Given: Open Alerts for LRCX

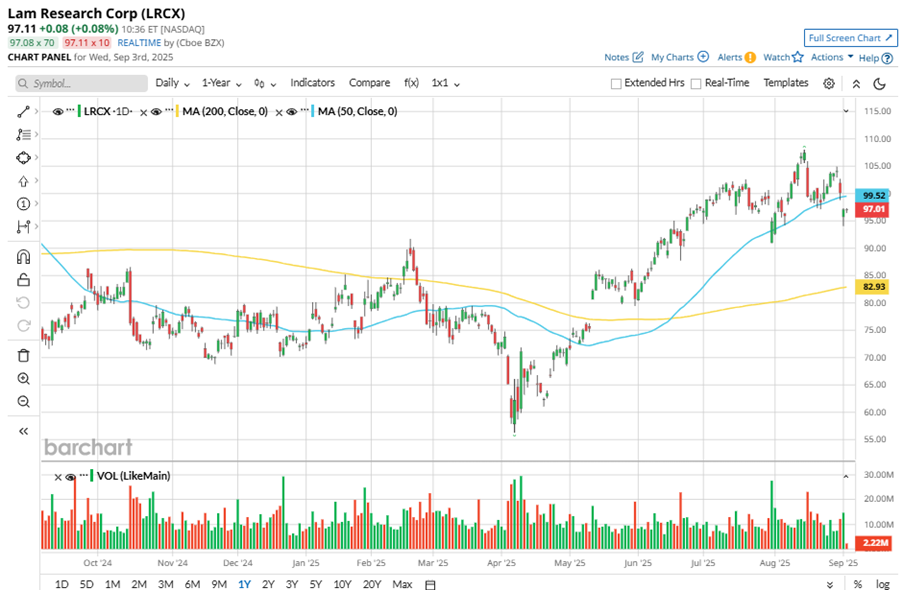Looking at the screenshot, I should click(737, 57).
